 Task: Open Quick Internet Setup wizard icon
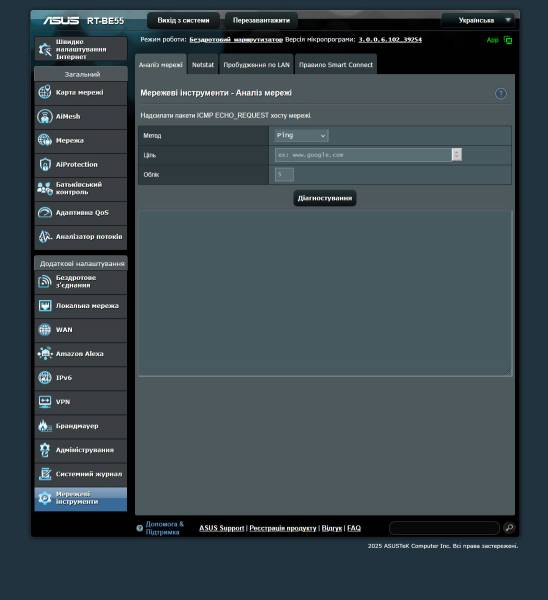tap(45, 49)
